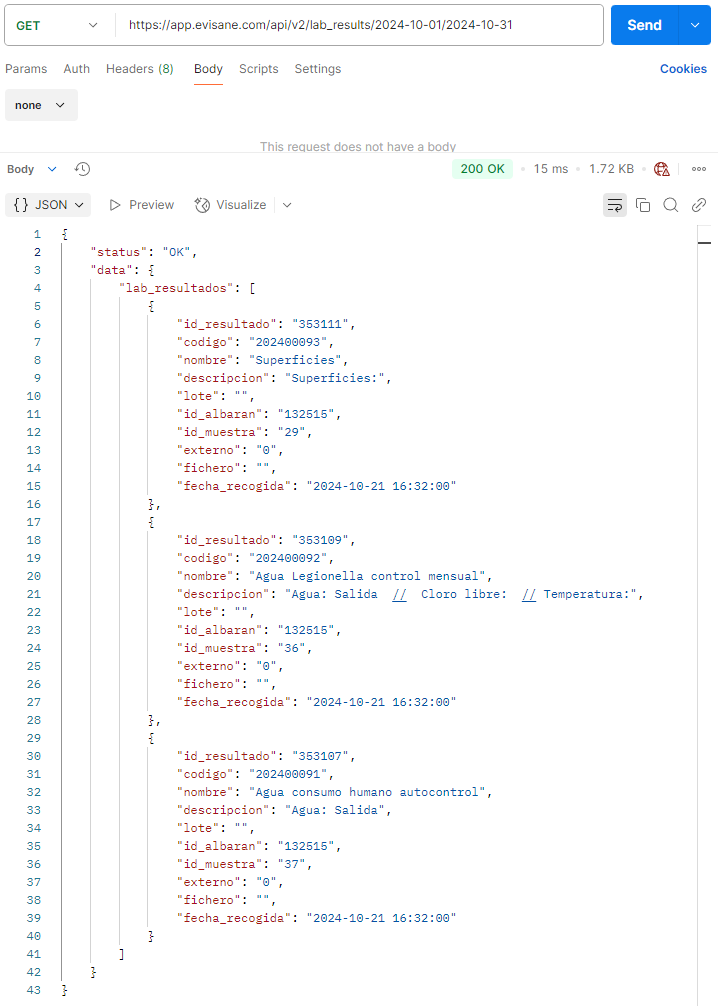
Task: Open the response history clock icon
Action: 83,169
